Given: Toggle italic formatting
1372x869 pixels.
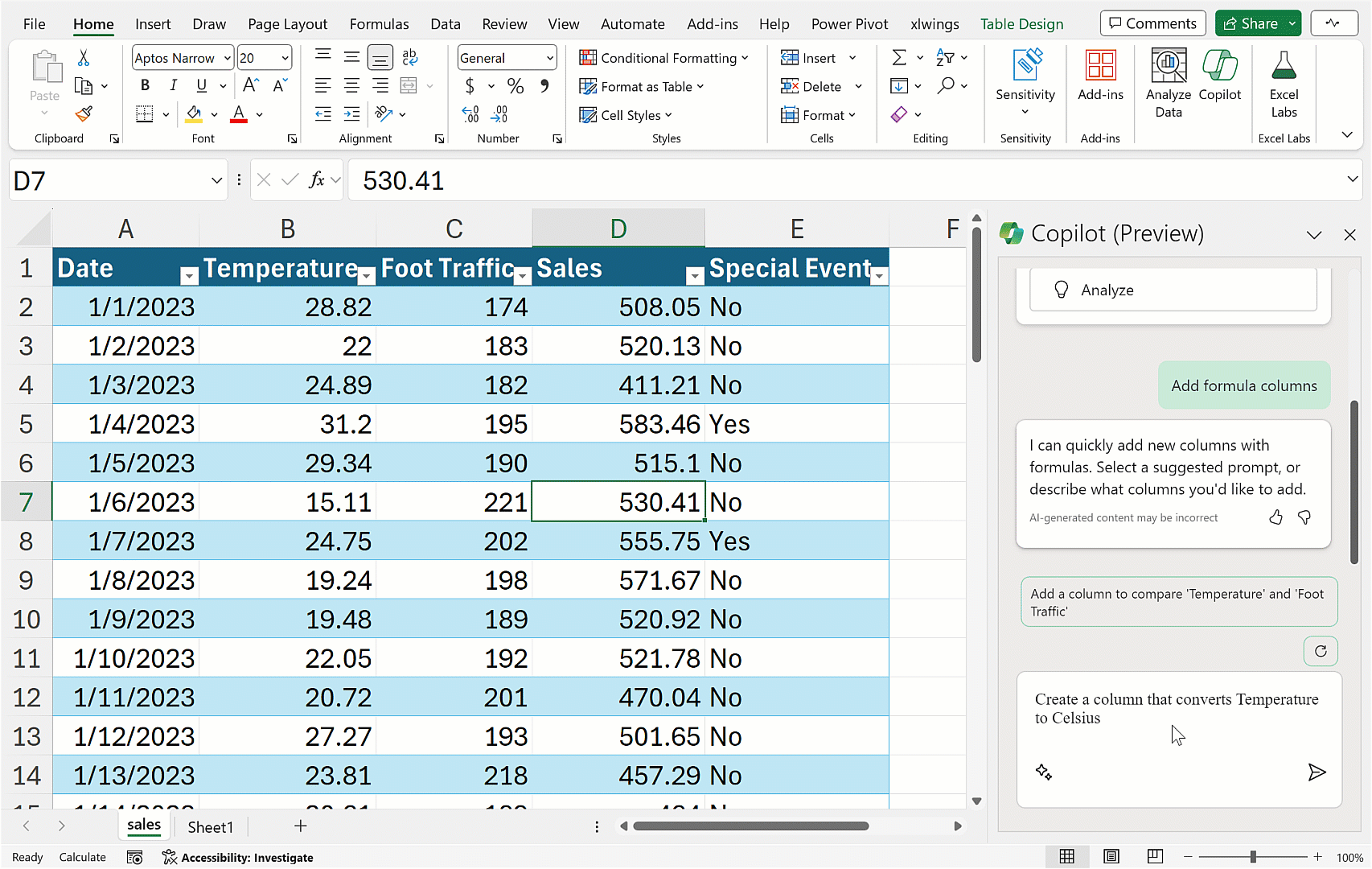Looking at the screenshot, I should tap(173, 86).
